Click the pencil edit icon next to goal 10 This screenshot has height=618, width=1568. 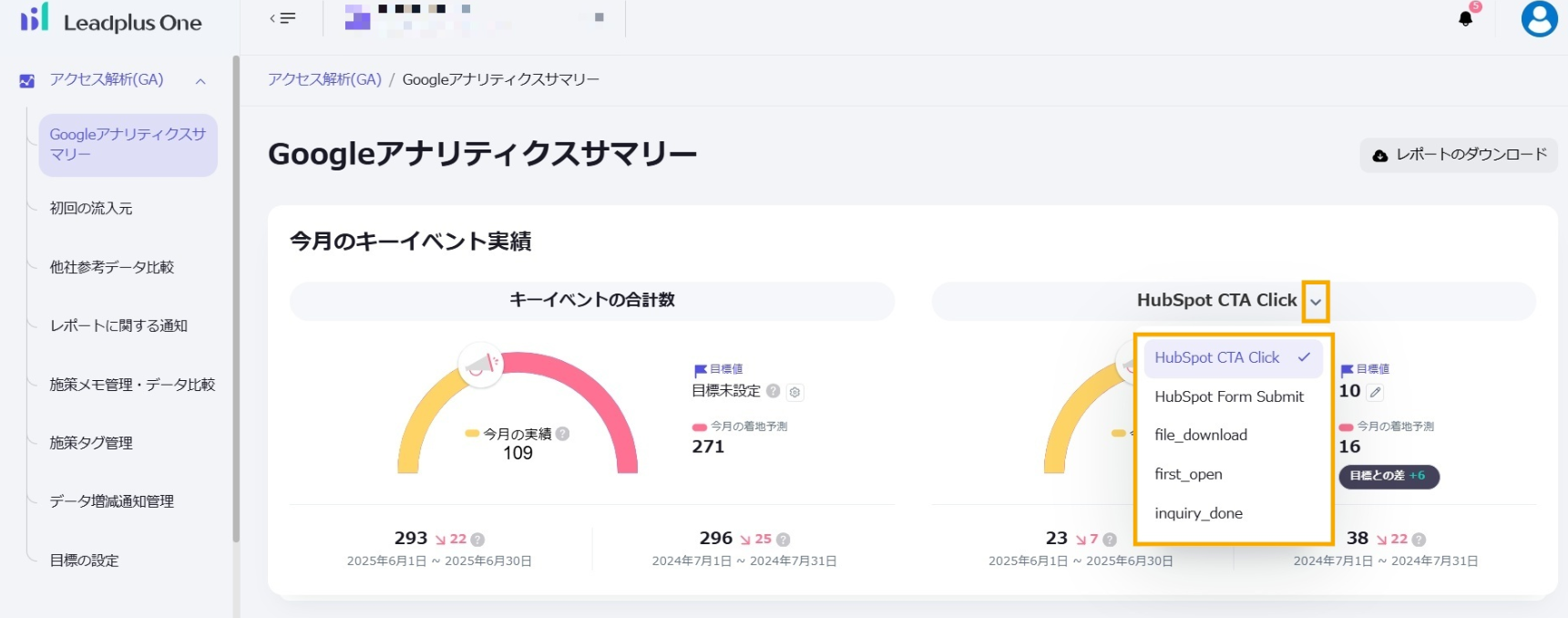point(1375,392)
